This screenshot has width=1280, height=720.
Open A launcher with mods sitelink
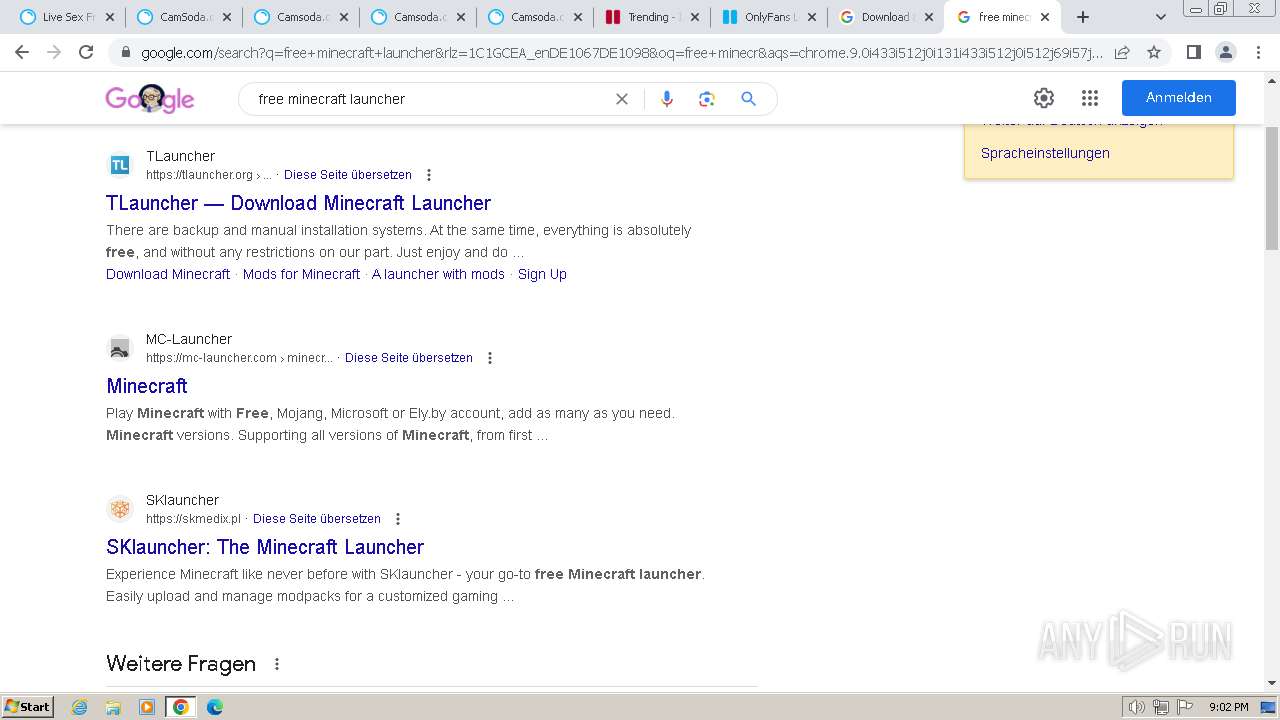click(438, 274)
